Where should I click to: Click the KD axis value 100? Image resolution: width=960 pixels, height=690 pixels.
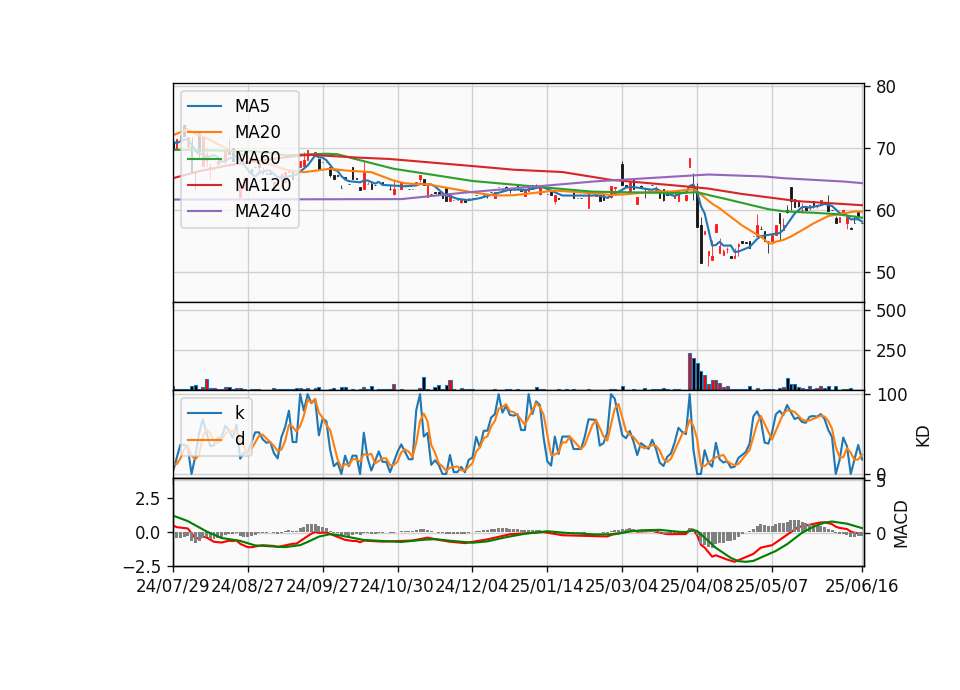891,395
